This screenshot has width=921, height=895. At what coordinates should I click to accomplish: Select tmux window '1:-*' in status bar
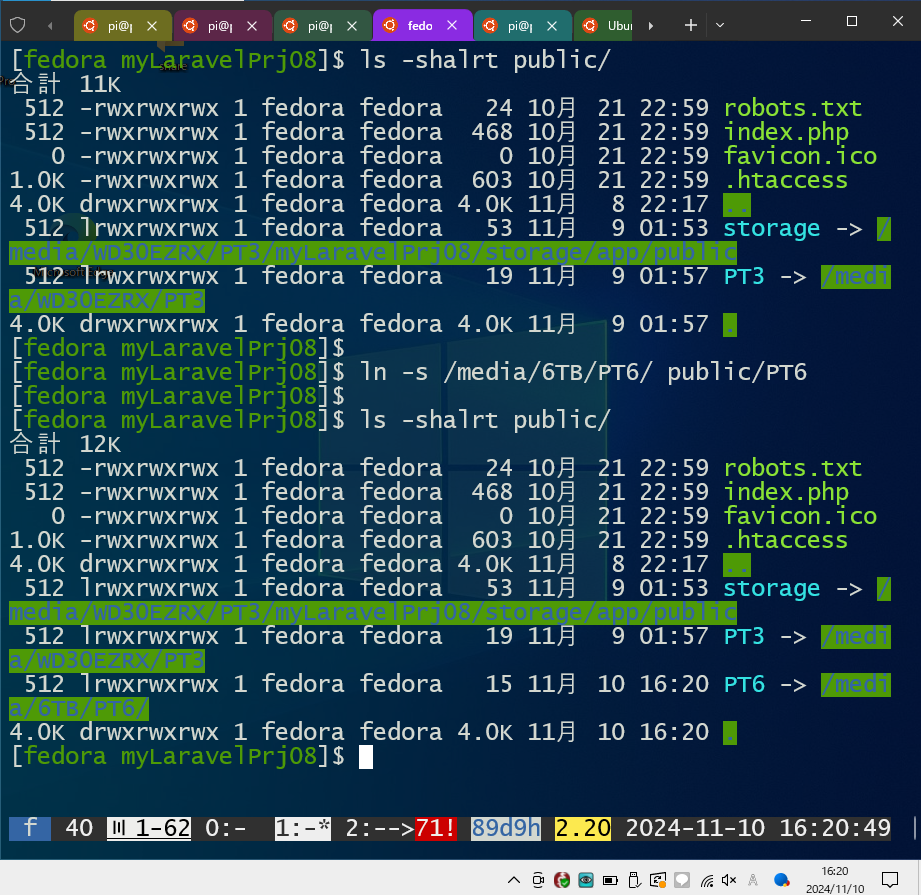click(303, 828)
